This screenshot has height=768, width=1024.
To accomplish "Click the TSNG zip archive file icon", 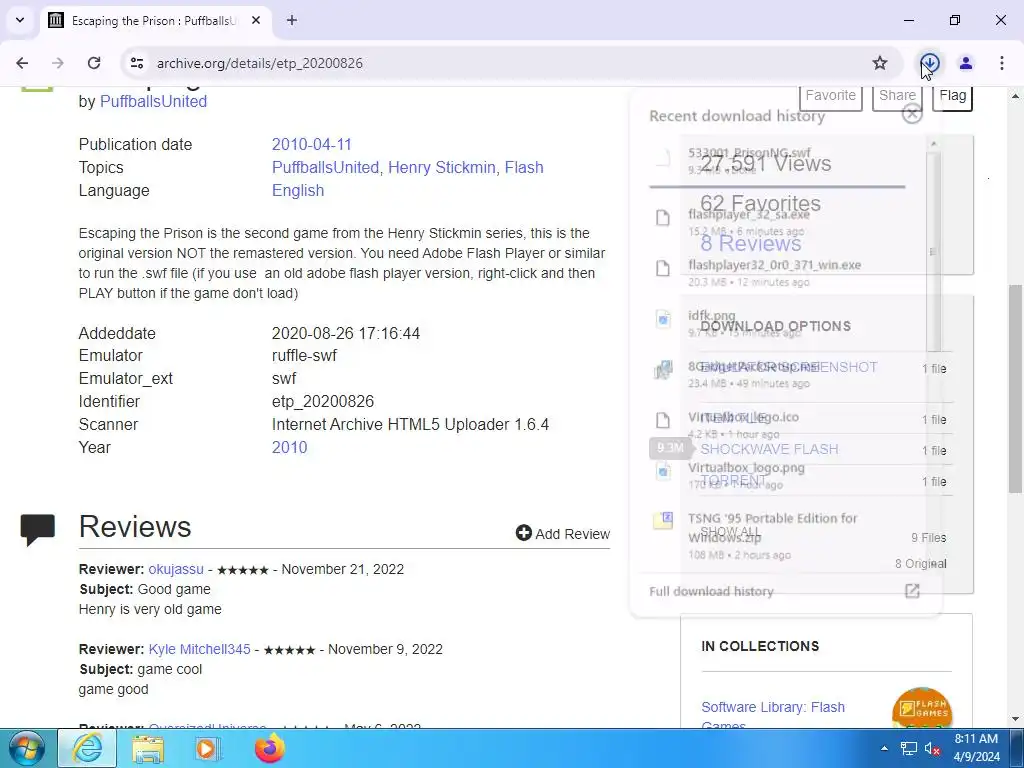I will tap(663, 520).
